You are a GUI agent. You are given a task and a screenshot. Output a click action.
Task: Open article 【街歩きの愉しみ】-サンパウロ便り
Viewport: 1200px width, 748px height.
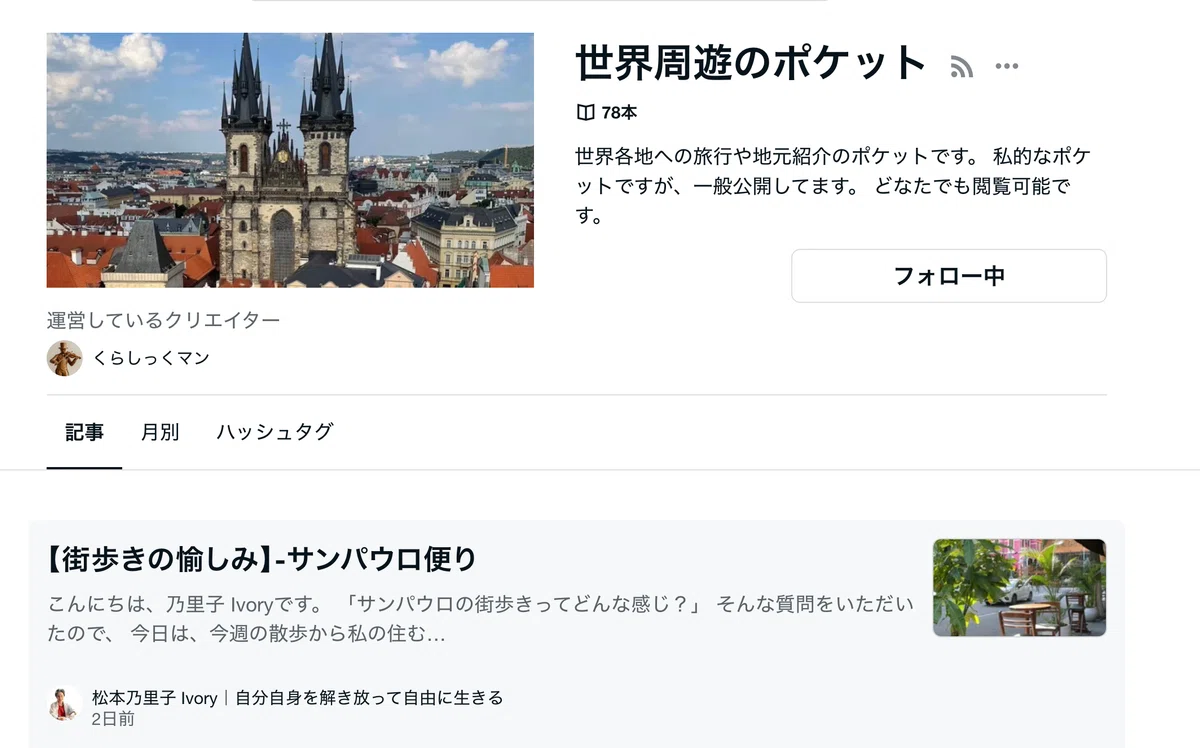click(262, 559)
